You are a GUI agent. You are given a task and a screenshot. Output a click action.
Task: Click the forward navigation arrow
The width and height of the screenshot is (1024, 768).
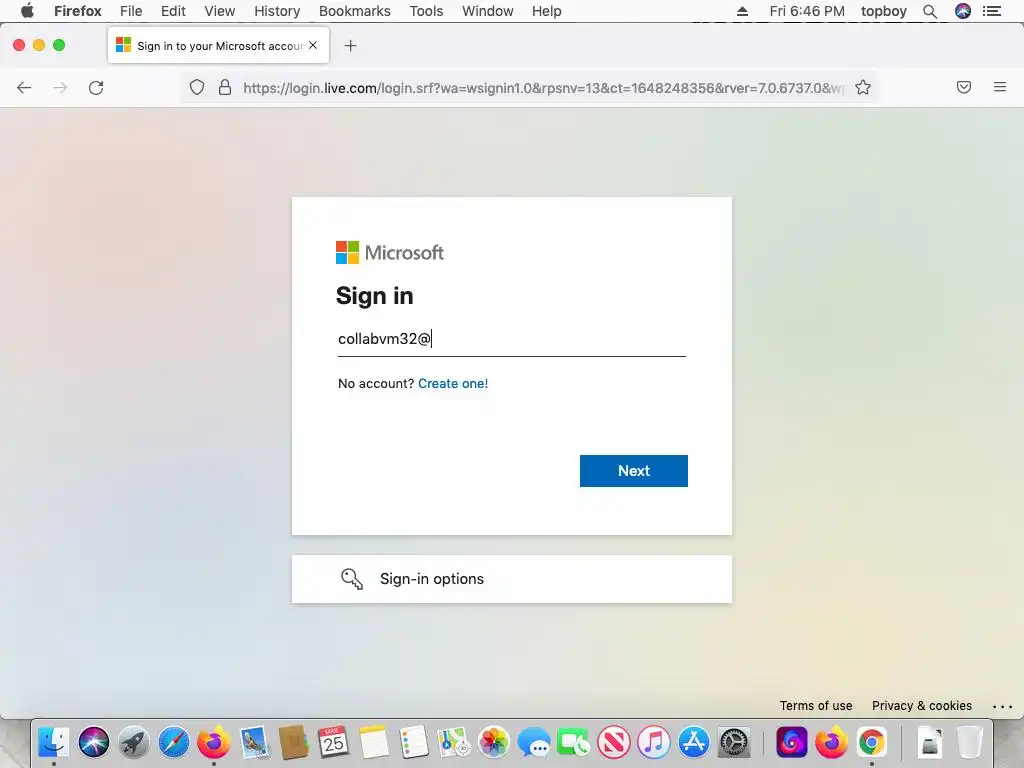[x=60, y=88]
